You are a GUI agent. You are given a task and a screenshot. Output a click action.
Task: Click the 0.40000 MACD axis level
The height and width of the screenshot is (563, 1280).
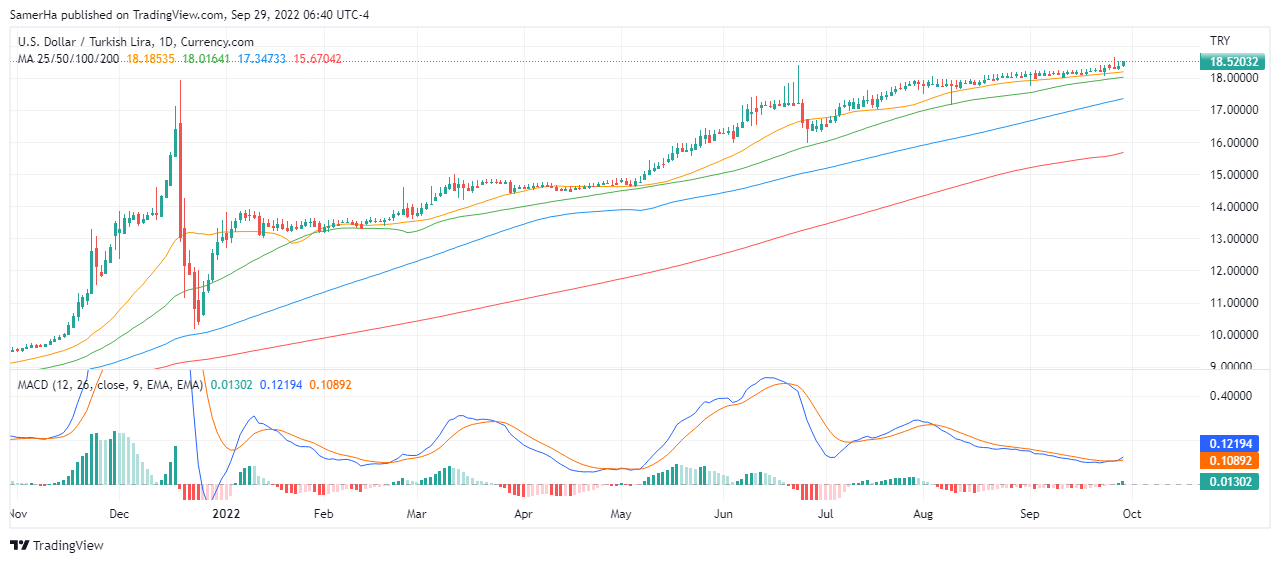pos(1230,396)
